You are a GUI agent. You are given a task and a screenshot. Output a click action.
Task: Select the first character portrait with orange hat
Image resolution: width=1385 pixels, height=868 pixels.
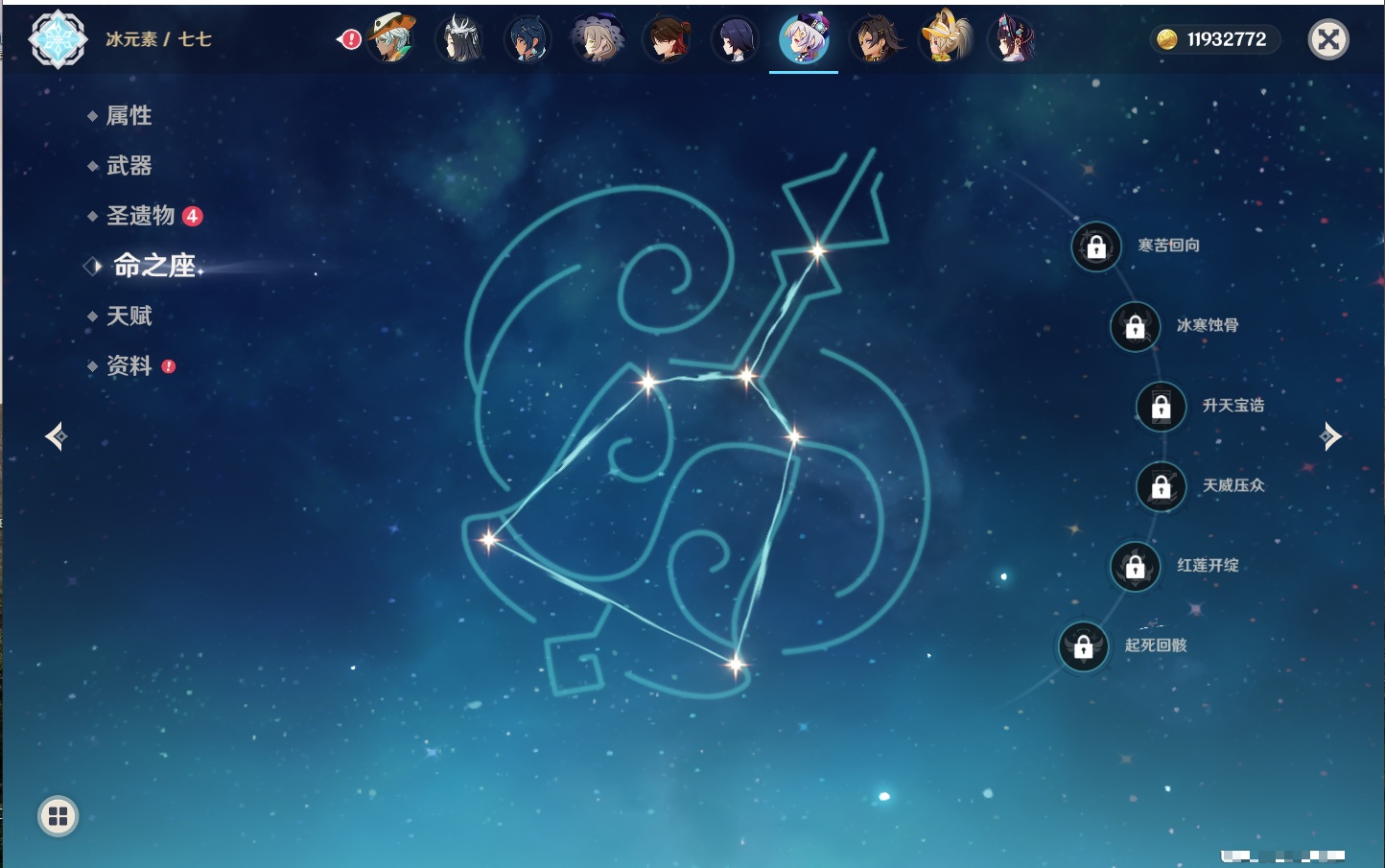pos(390,39)
